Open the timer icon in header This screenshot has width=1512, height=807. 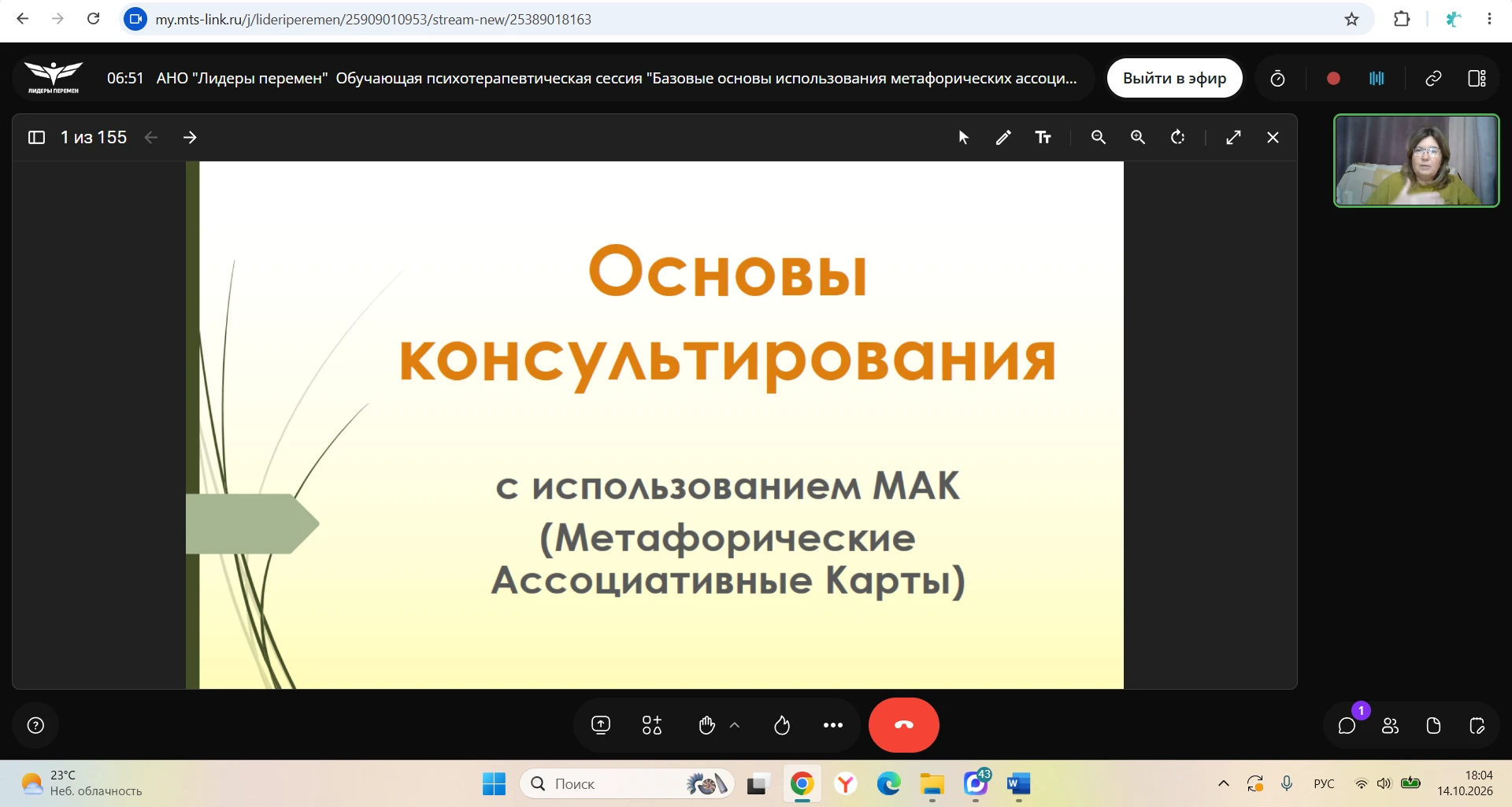[1278, 78]
